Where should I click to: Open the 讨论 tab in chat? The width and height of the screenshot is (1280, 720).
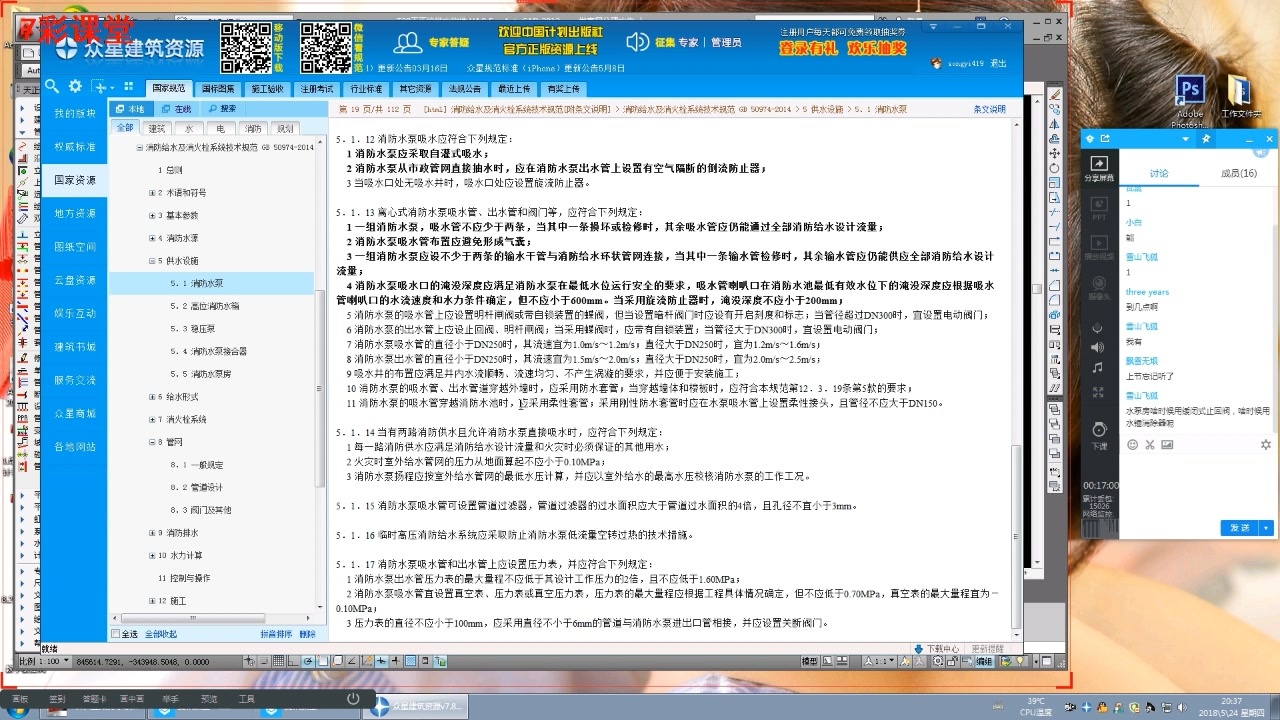pos(1158,173)
